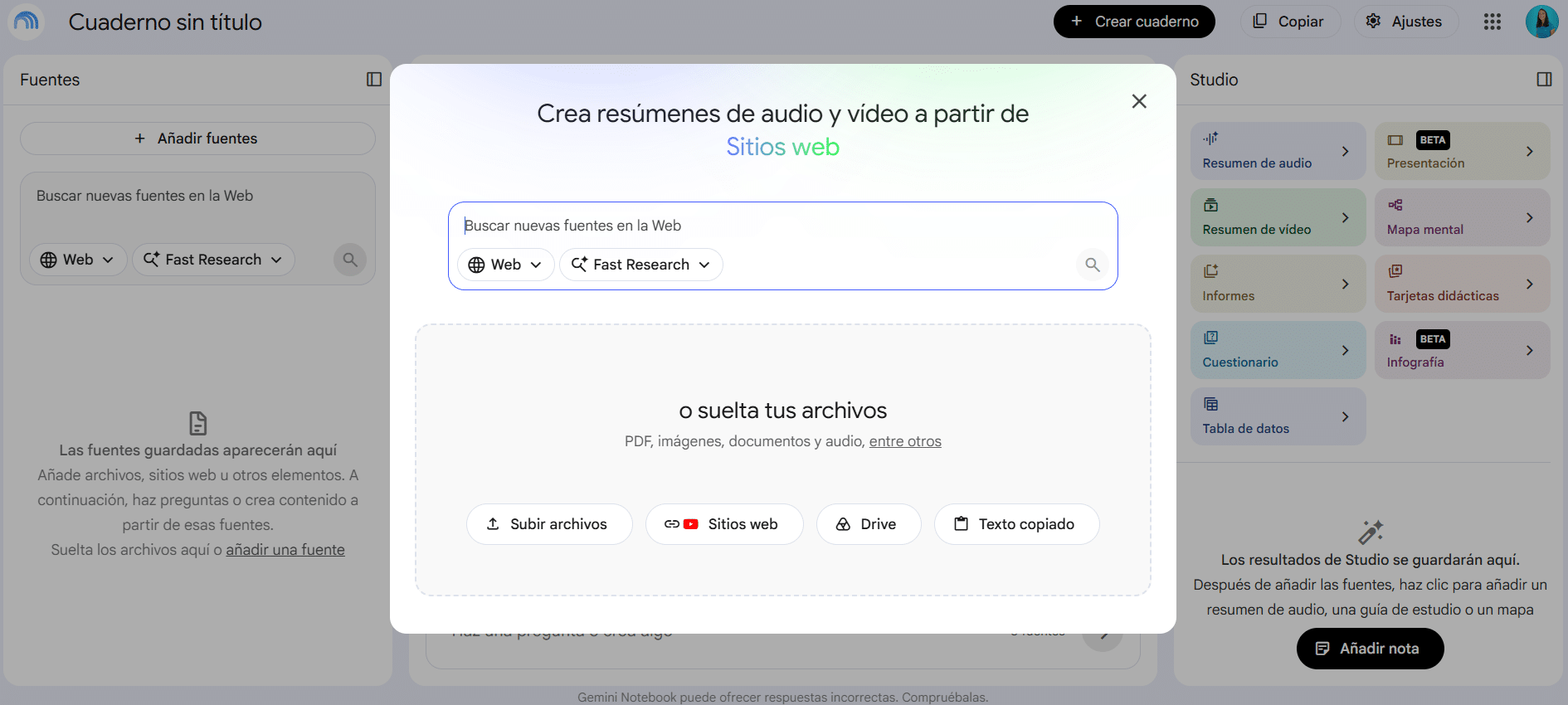Choose the Drive source button

point(869,524)
